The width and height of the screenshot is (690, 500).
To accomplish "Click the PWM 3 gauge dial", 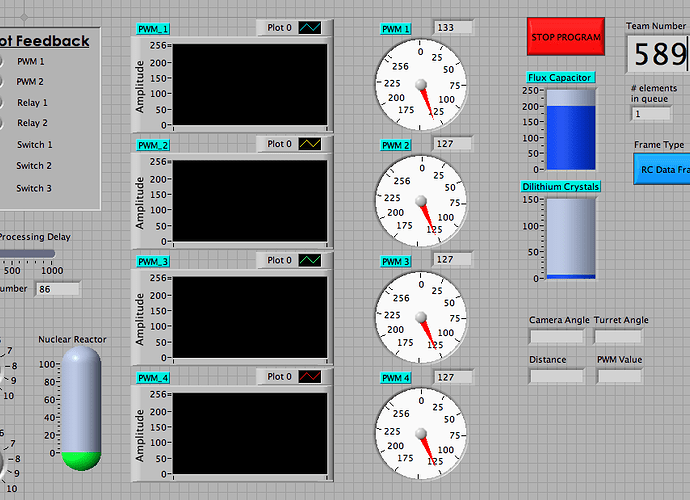I will [421, 317].
